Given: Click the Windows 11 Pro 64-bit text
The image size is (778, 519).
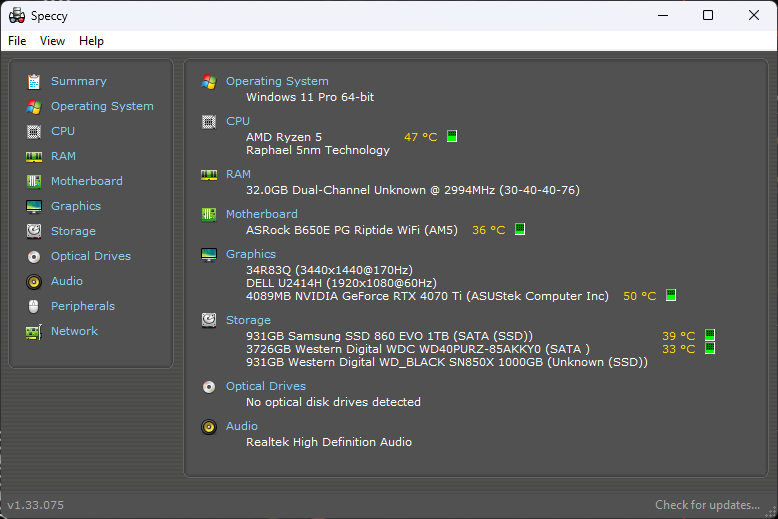Looking at the screenshot, I should click(x=310, y=97).
